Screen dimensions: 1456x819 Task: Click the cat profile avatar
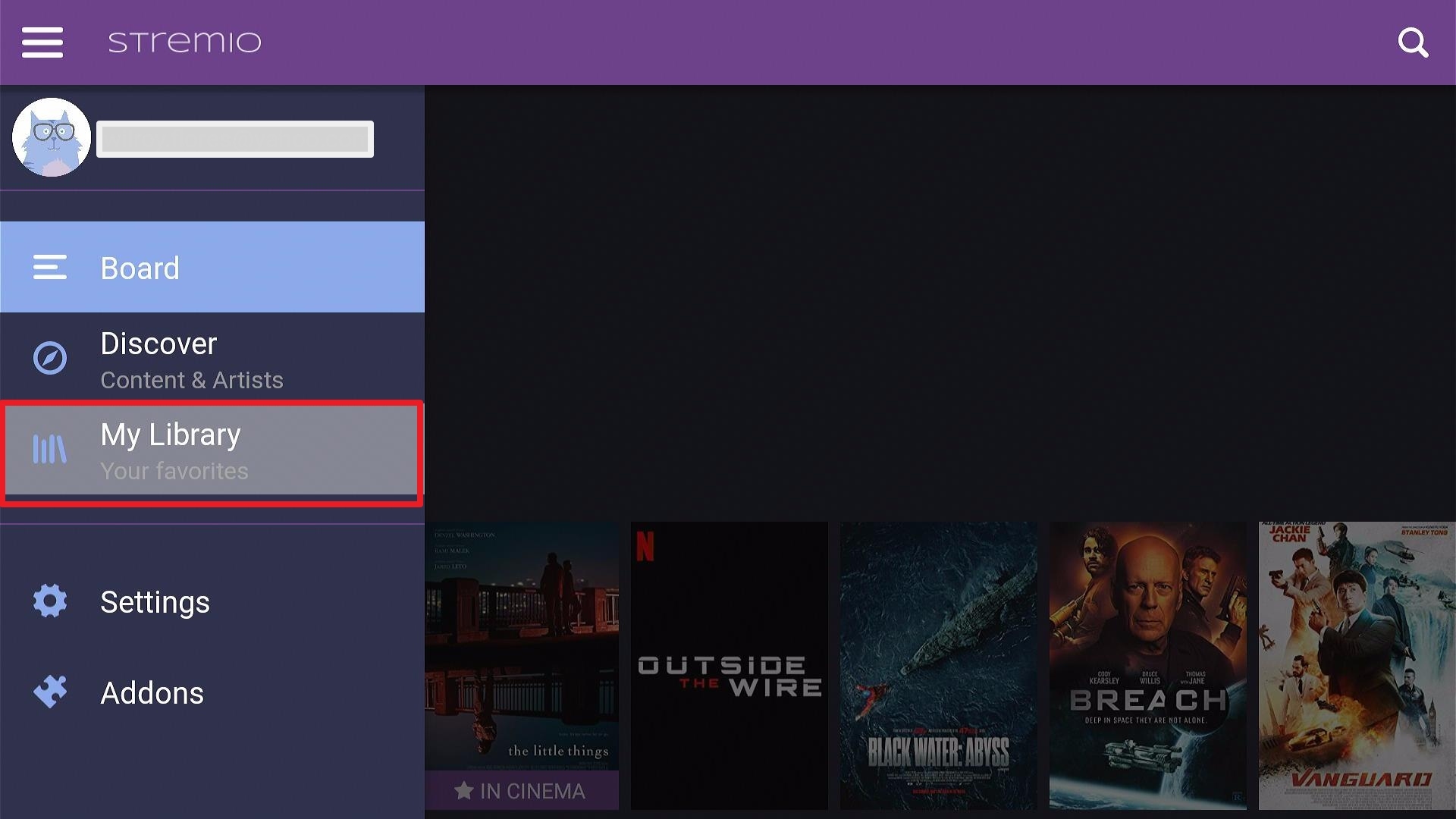(52, 137)
